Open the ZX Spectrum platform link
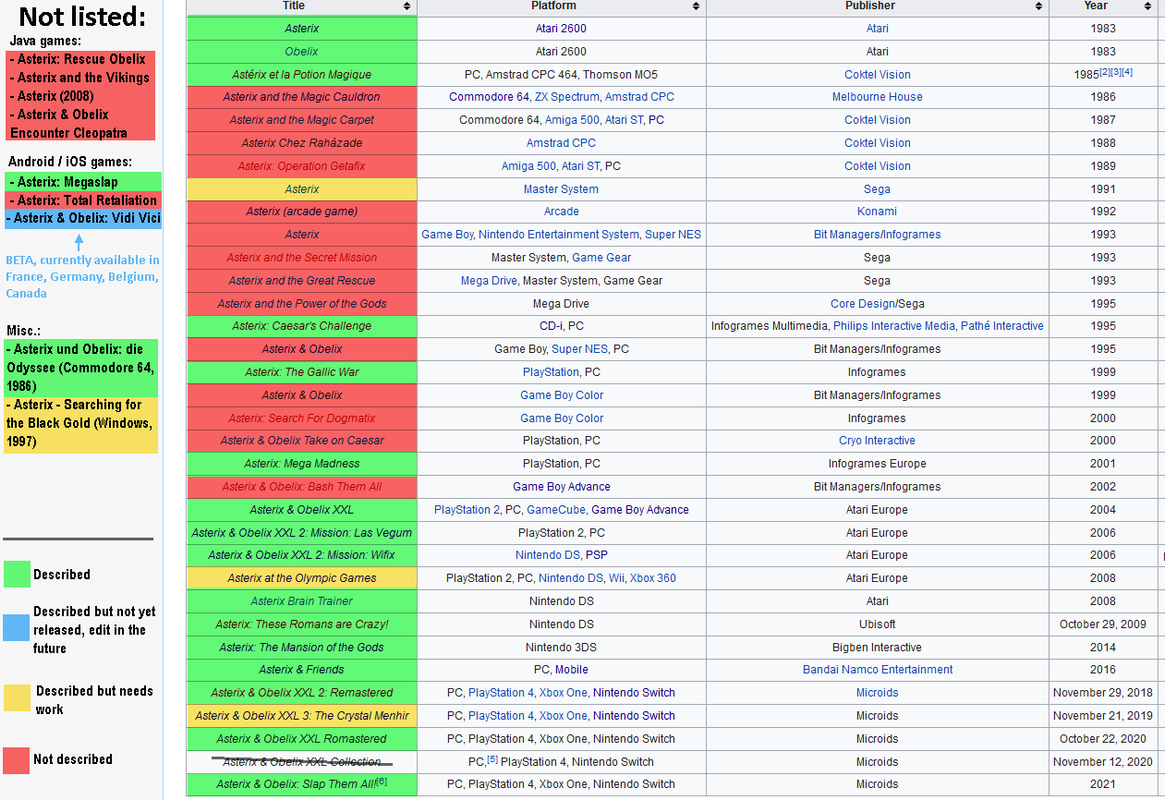The image size is (1165, 800). coord(567,97)
